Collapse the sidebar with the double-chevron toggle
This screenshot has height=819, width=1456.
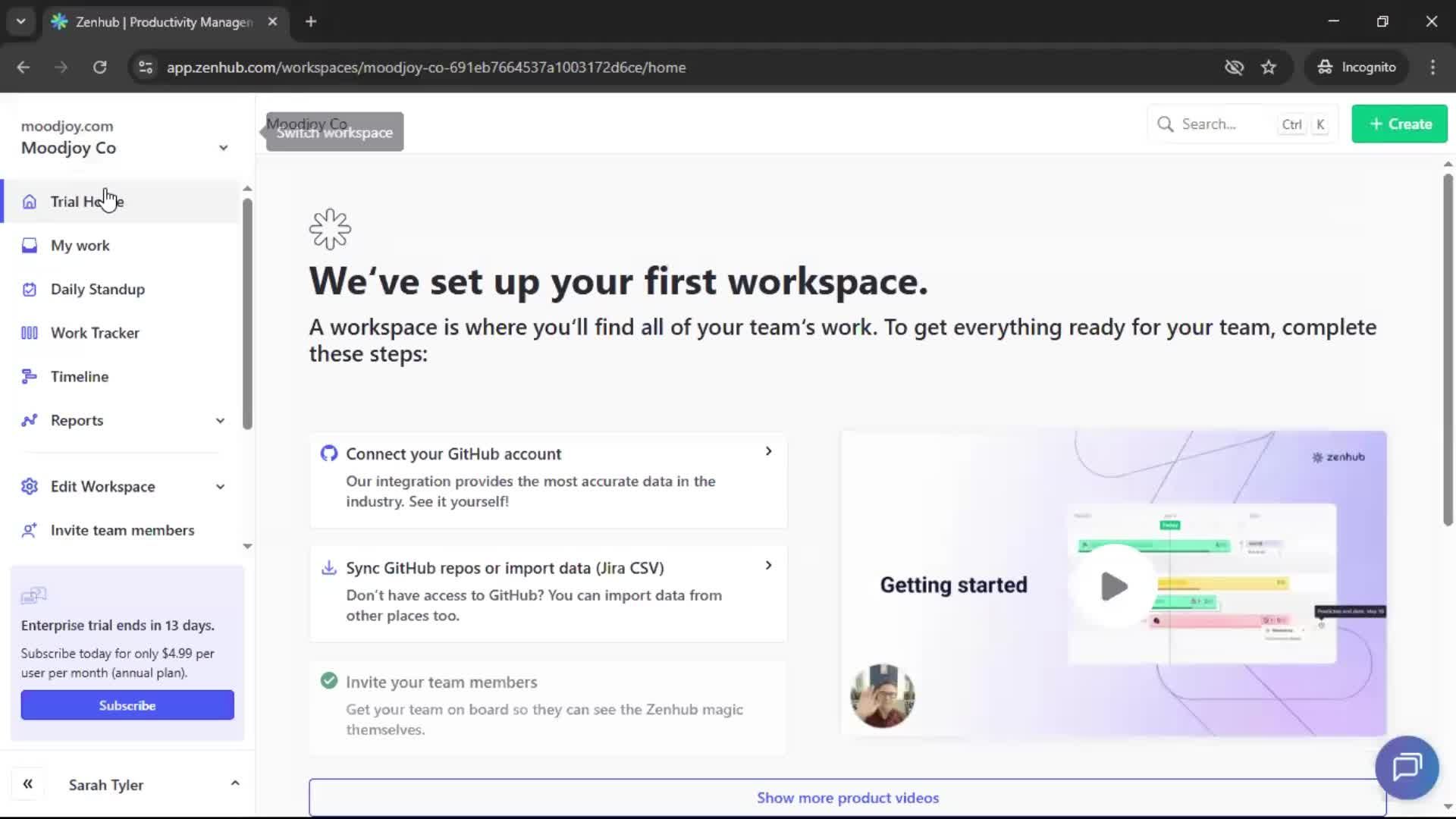[x=28, y=783]
